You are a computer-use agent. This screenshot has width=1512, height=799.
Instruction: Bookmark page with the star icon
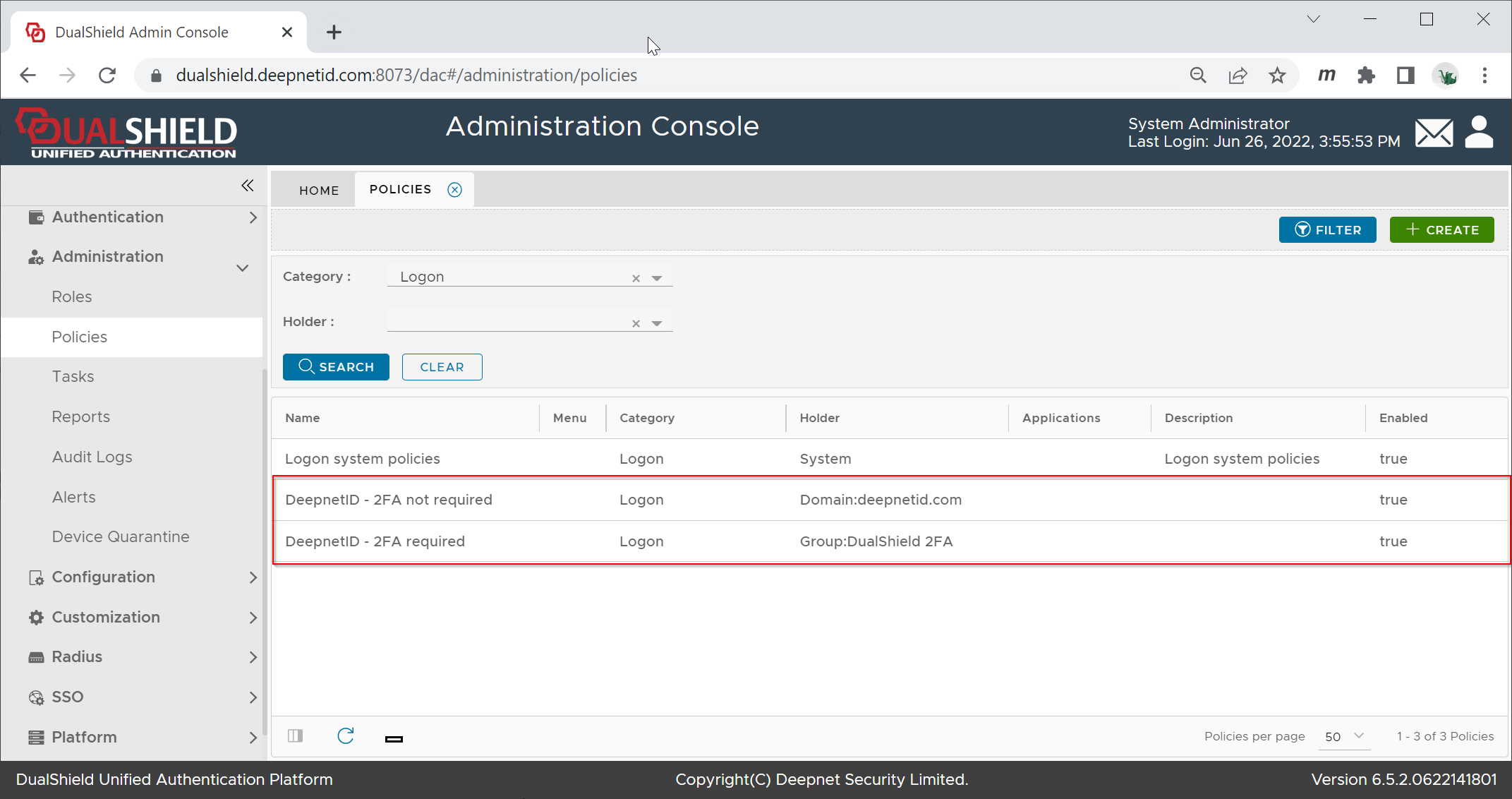1277,76
